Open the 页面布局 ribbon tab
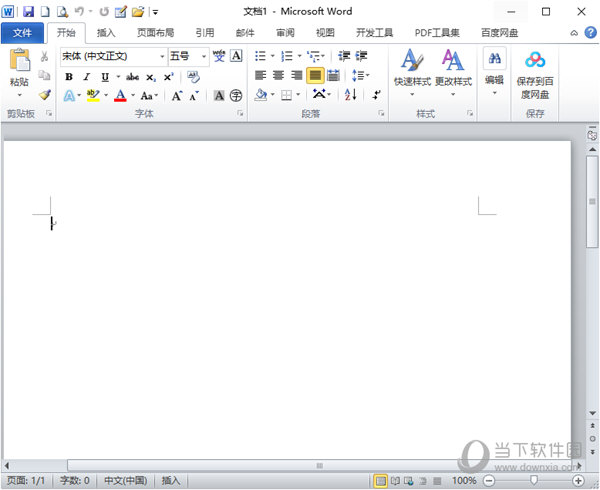 (155, 33)
